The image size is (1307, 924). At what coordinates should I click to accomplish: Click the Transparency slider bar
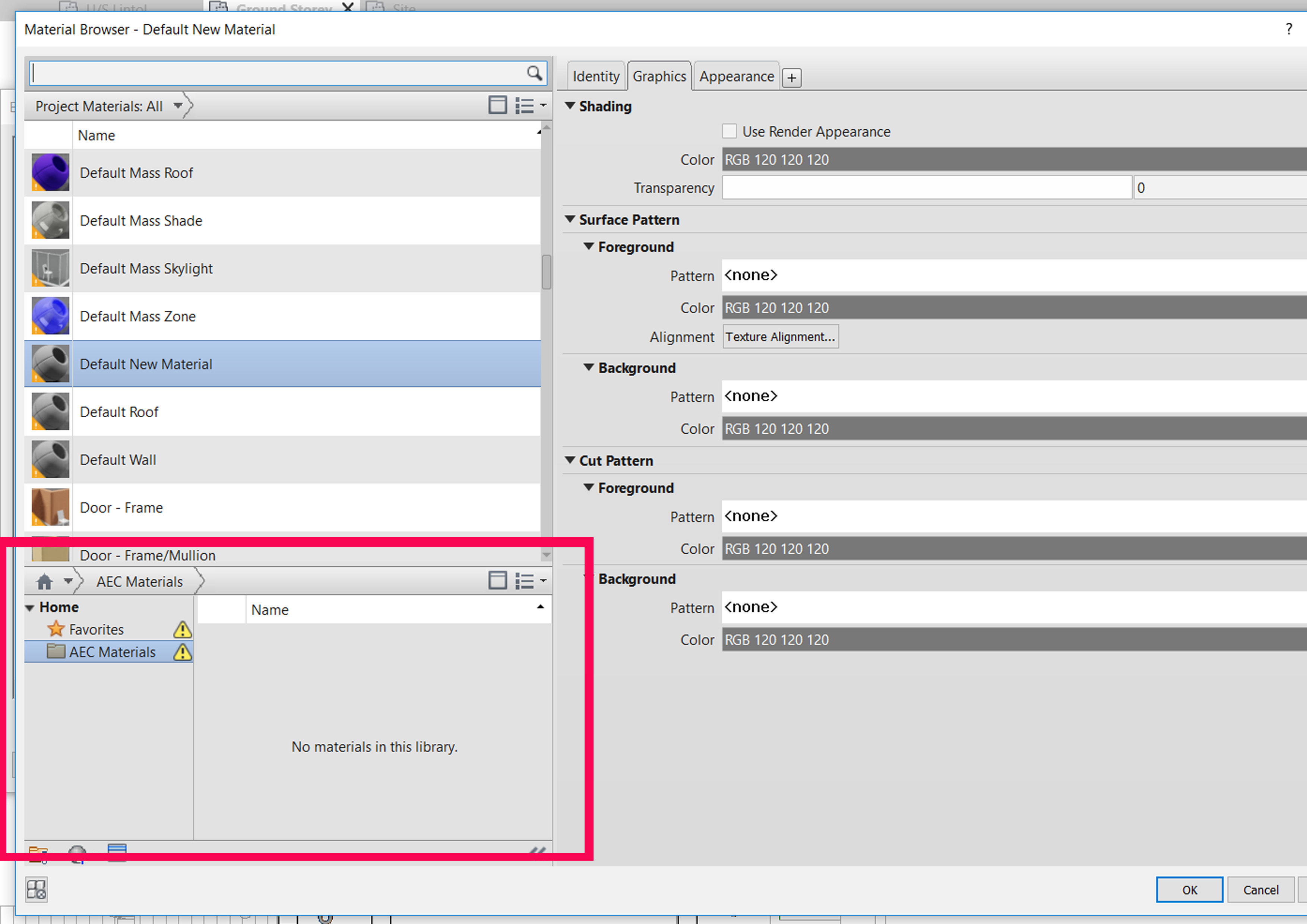[927, 187]
